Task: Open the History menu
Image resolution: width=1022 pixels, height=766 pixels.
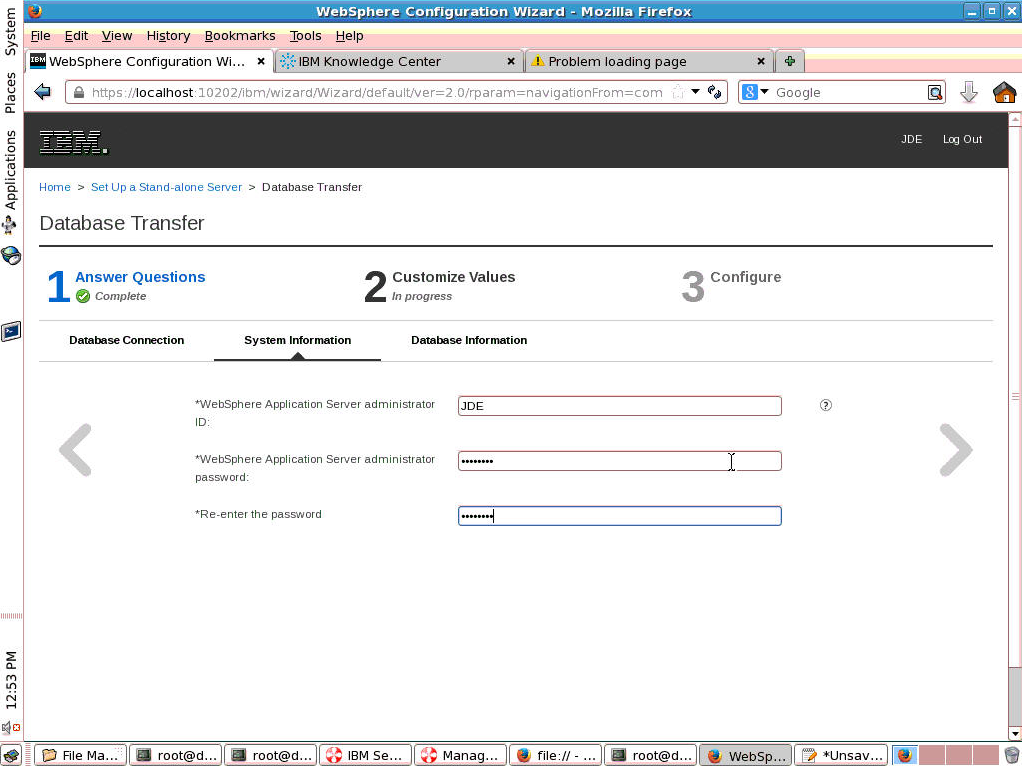Action: [168, 36]
